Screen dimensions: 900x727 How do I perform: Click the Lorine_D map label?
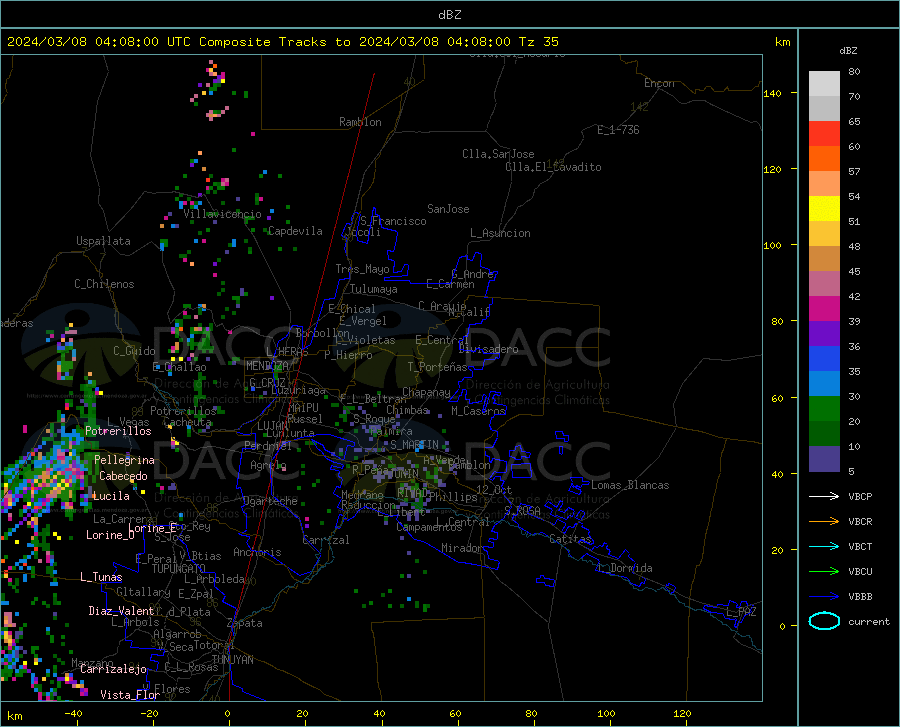tap(110, 535)
